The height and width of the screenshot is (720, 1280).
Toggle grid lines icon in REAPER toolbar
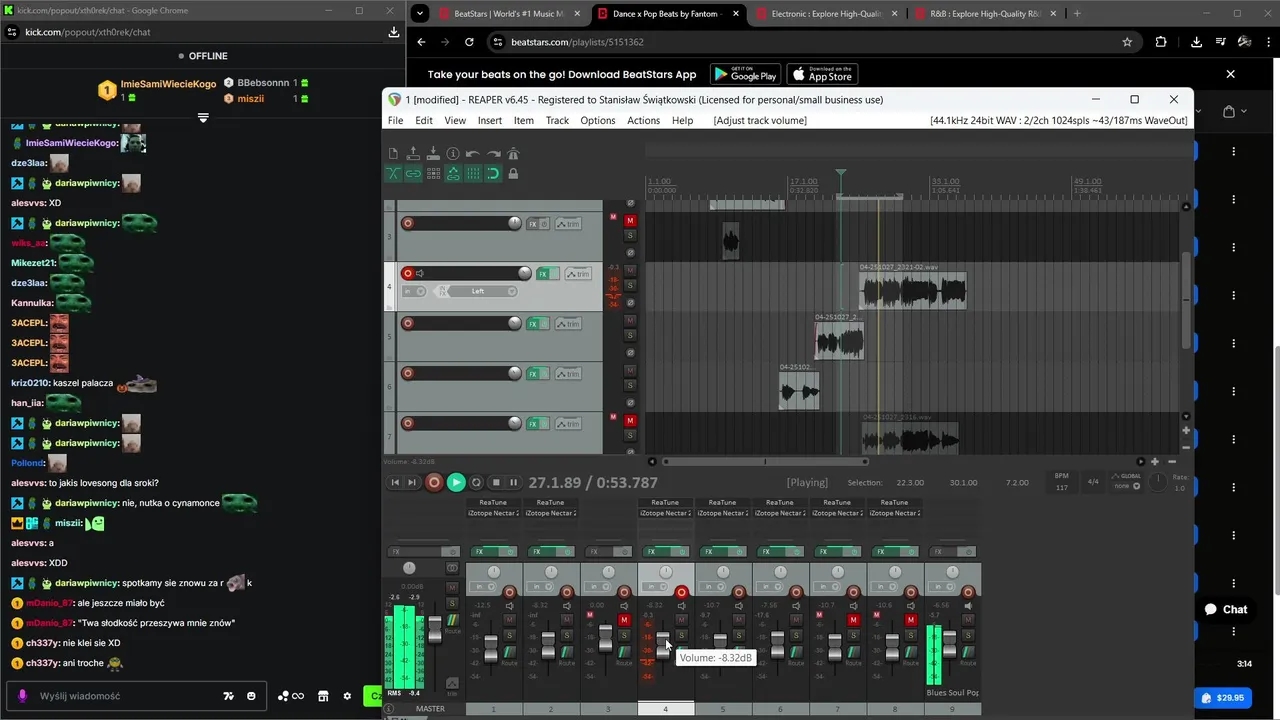(x=473, y=173)
